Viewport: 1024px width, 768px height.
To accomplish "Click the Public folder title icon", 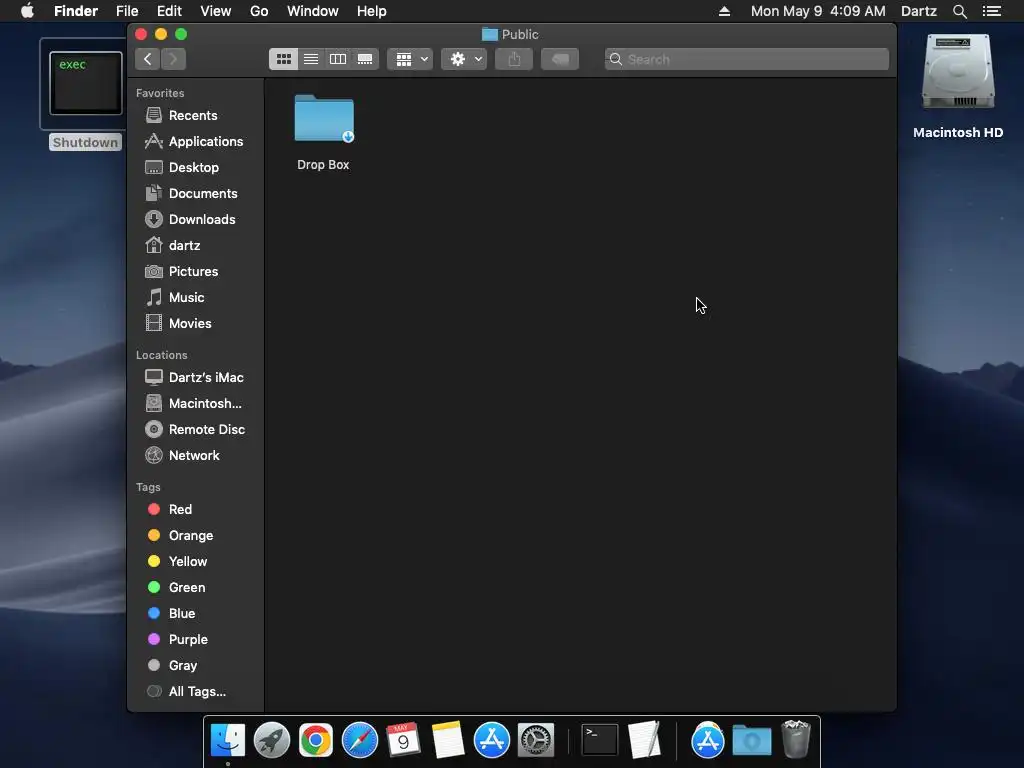I will pyautogui.click(x=489, y=34).
